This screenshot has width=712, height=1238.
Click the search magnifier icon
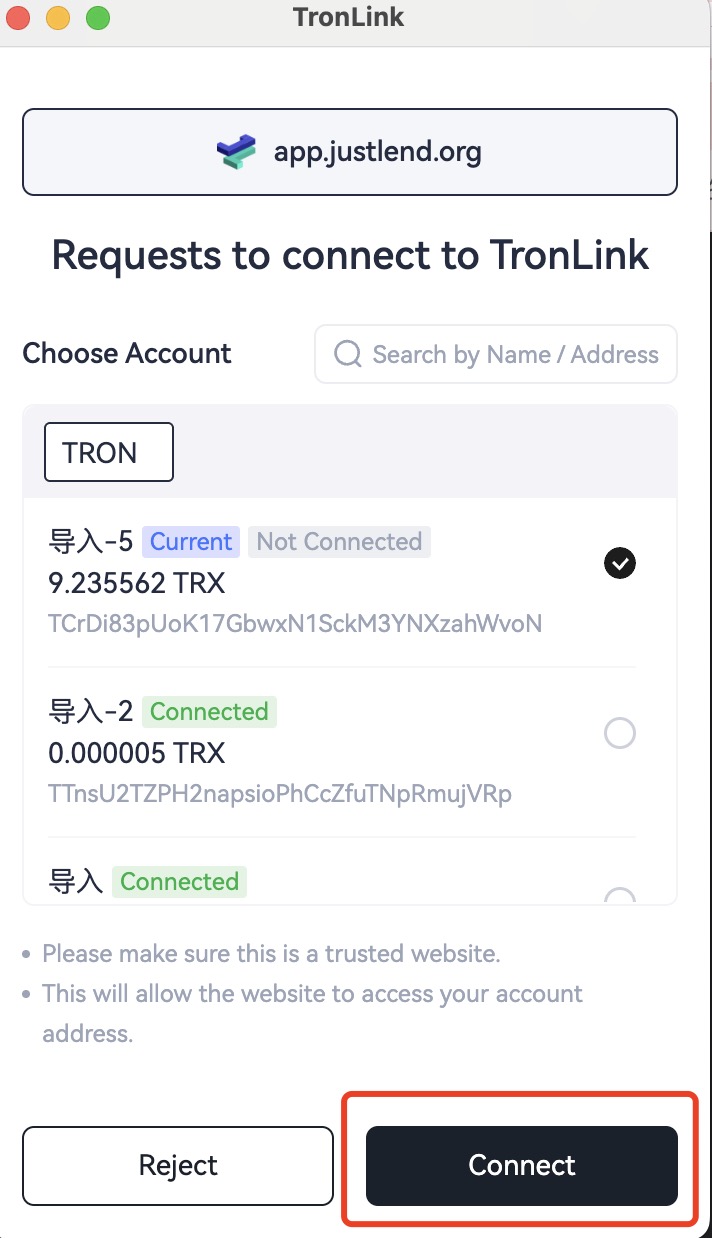pyautogui.click(x=347, y=354)
